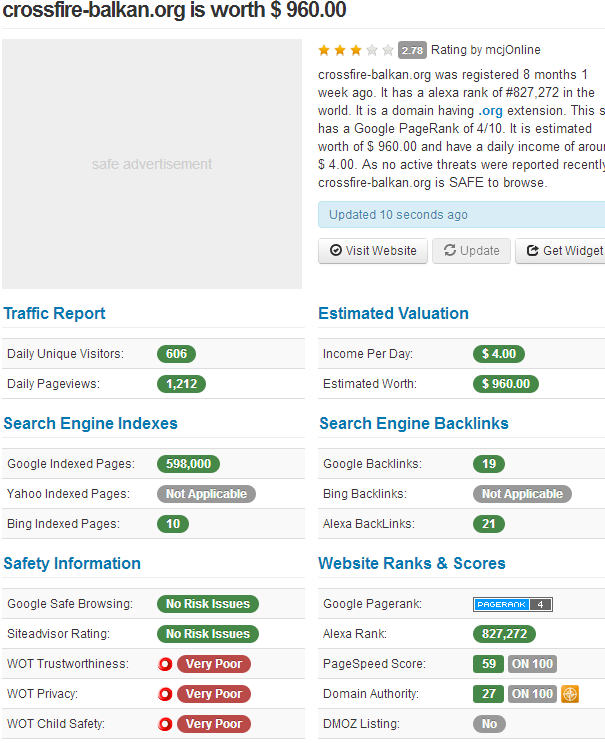
Task: Click the Website Ranks & Scores heading
Action: coord(412,563)
